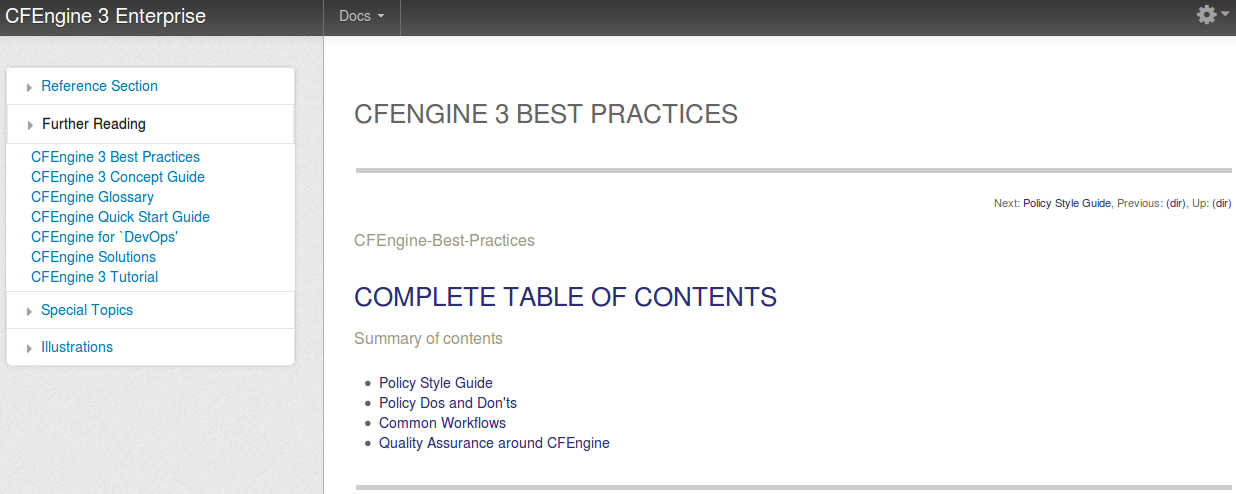
Task: Expand the Reference Section panel
Action: 150,86
